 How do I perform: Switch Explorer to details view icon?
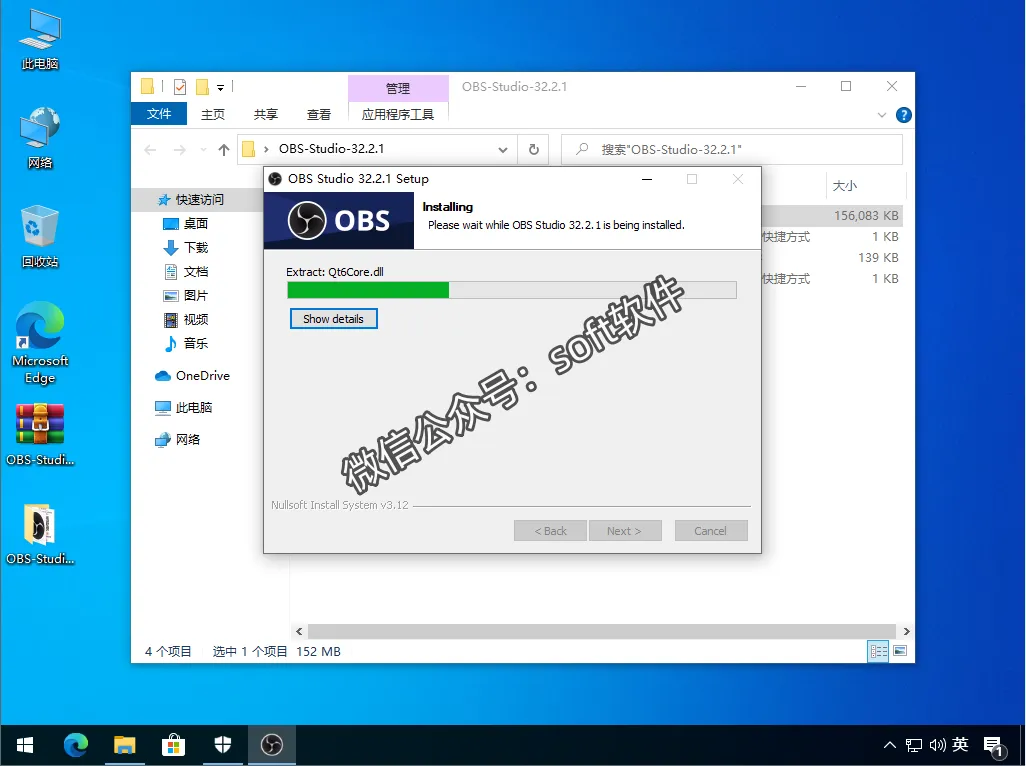(878, 651)
